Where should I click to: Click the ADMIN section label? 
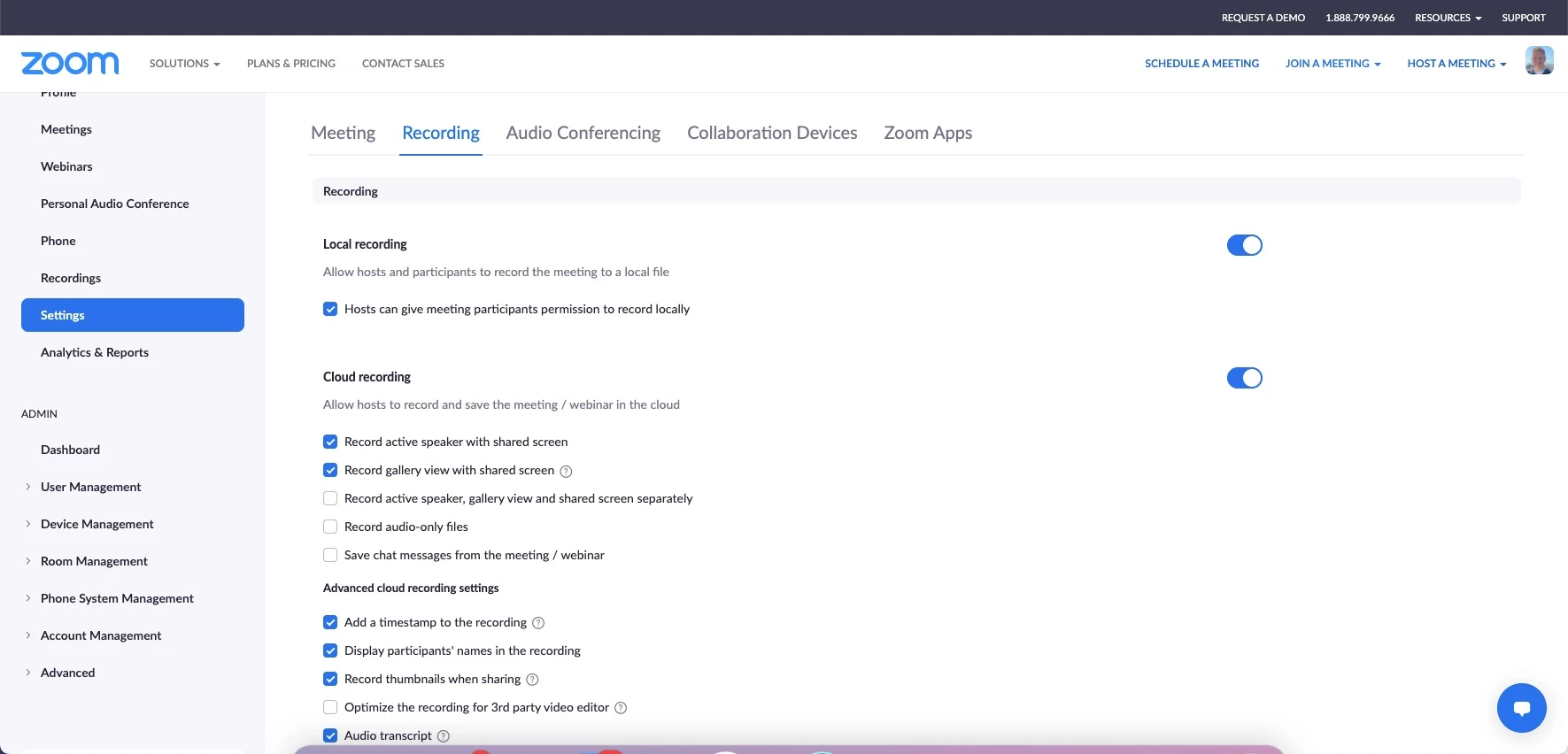click(x=39, y=413)
